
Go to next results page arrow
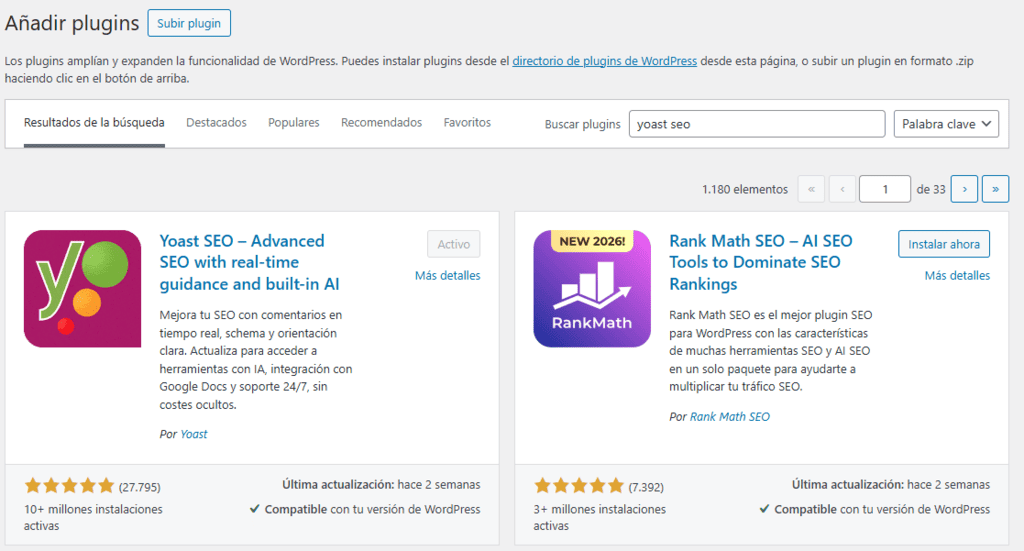tap(964, 189)
